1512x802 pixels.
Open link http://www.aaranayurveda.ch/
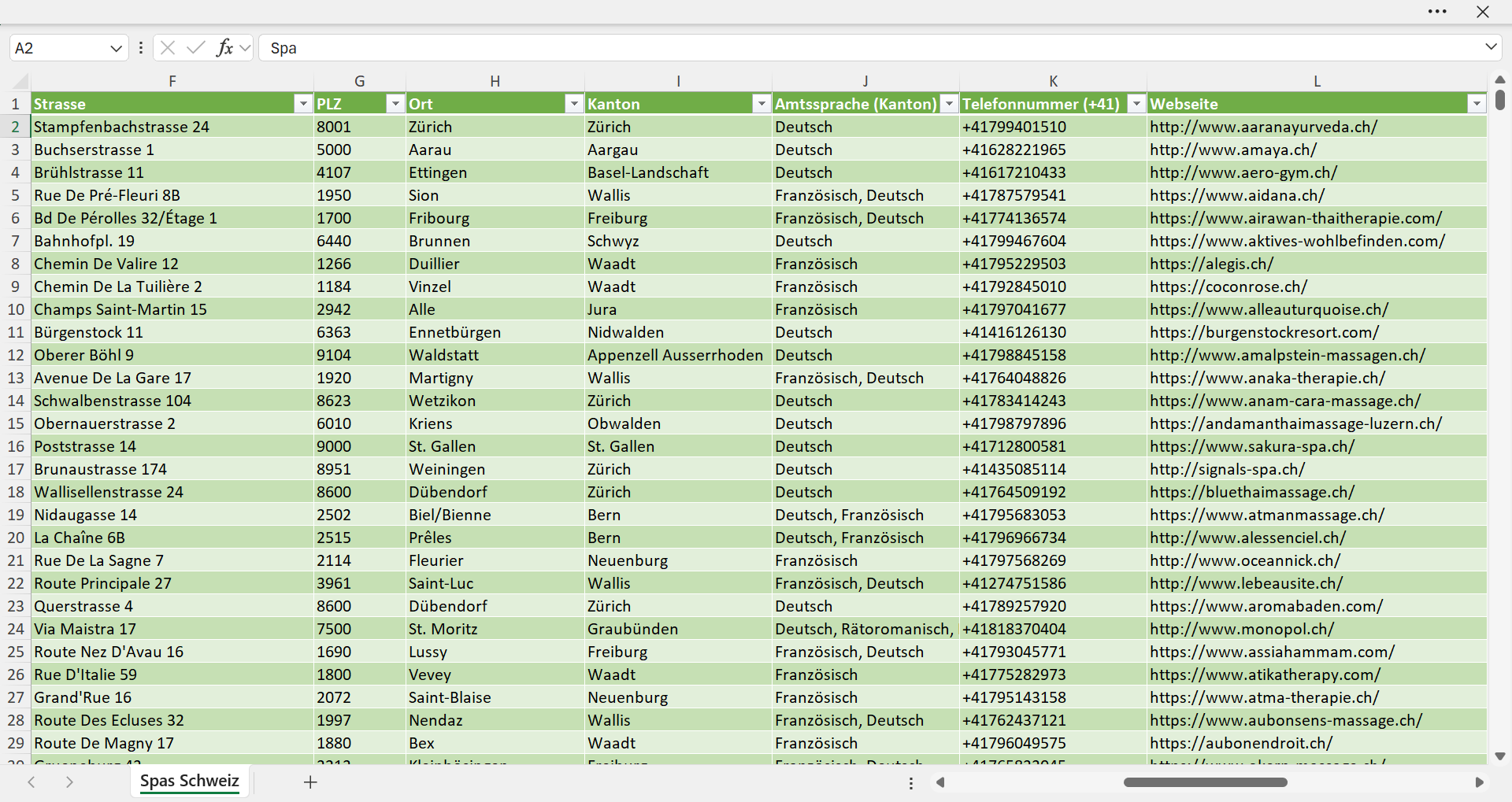(1263, 127)
